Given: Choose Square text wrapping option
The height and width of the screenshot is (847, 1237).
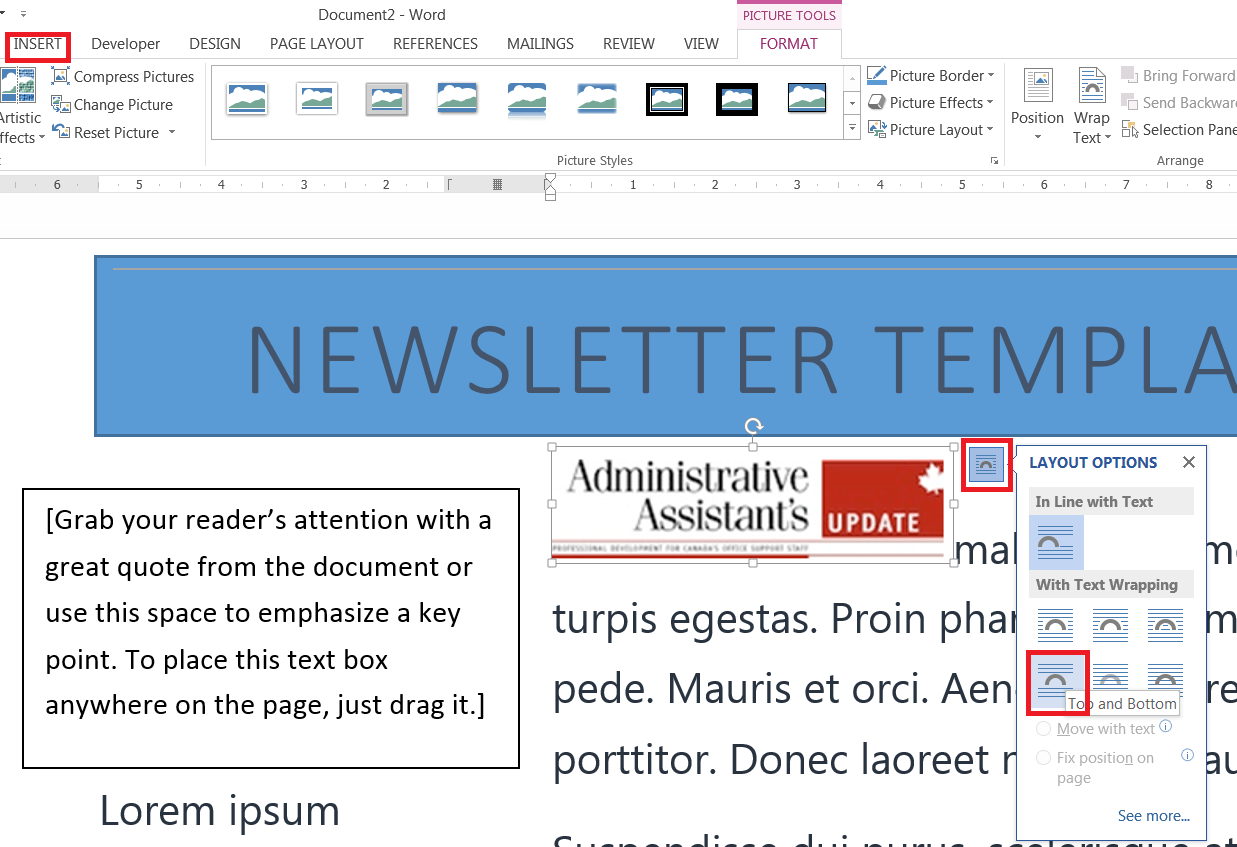Looking at the screenshot, I should (1056, 626).
